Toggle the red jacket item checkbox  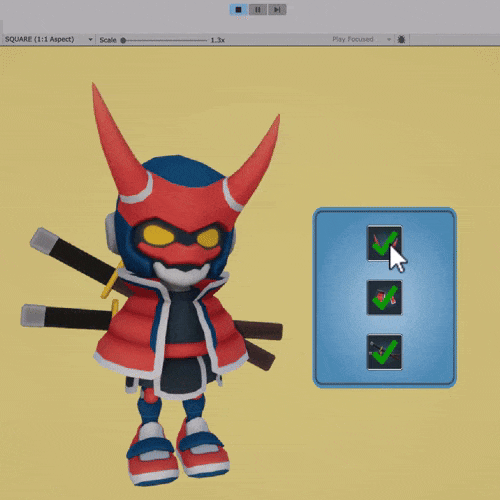384,298
